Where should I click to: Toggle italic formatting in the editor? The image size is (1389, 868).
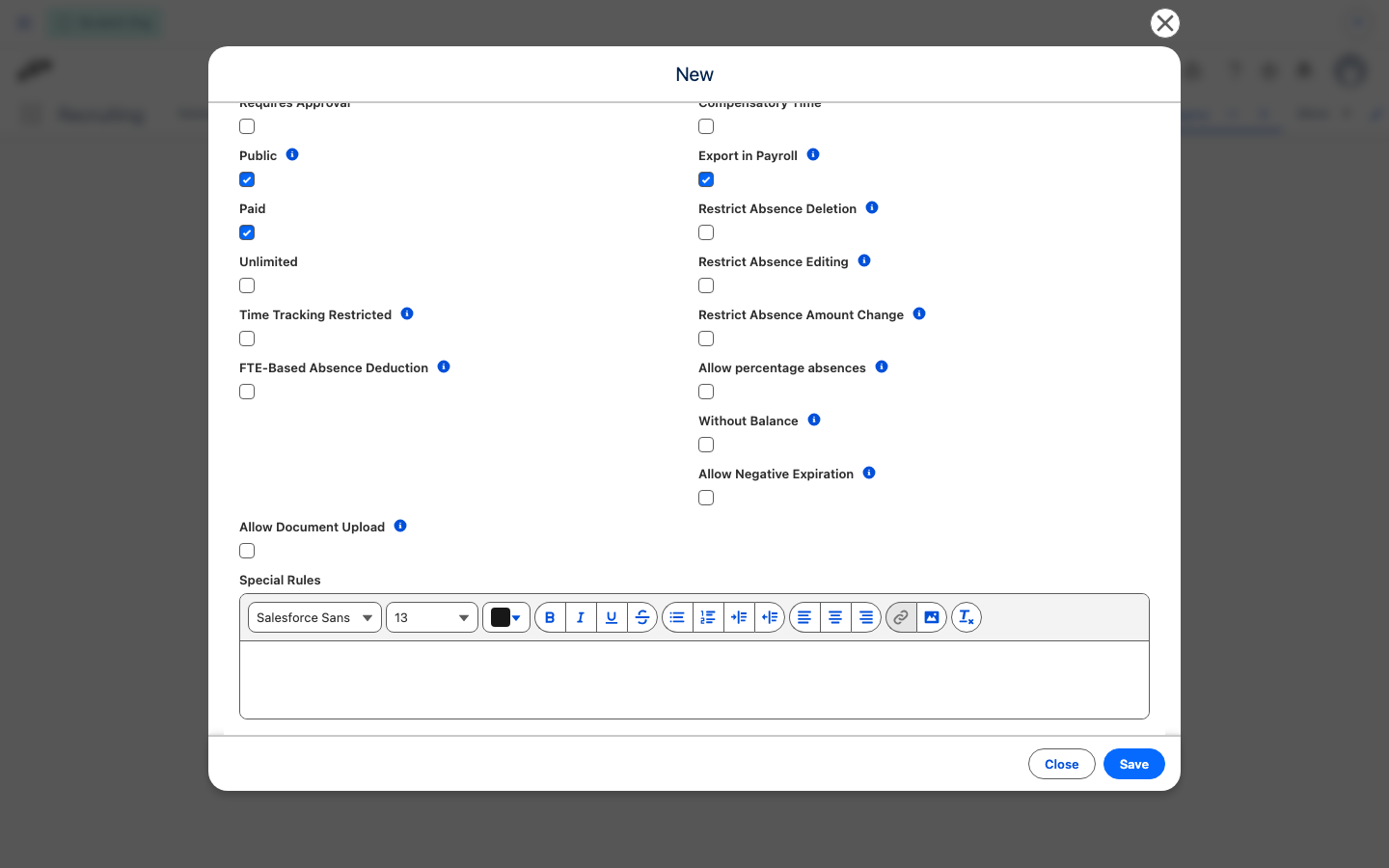[x=581, y=617]
